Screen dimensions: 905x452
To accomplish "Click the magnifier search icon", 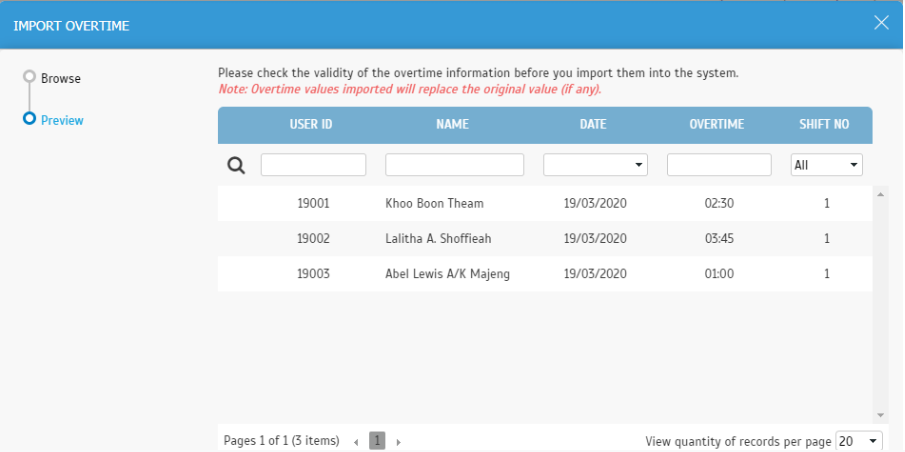I will (x=235, y=166).
